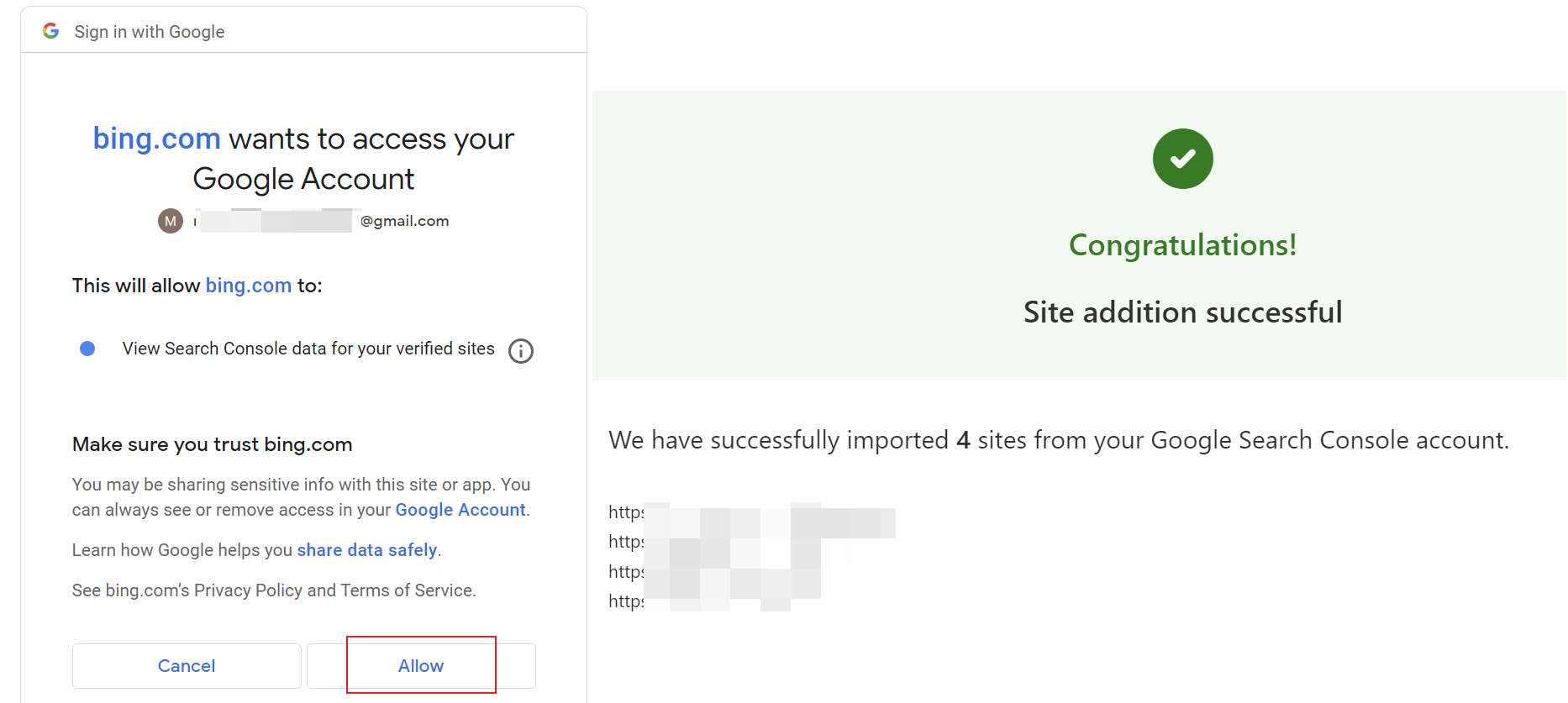Click the green checkmark success icon
Screen dimensions: 1568x703
pos(1182,159)
